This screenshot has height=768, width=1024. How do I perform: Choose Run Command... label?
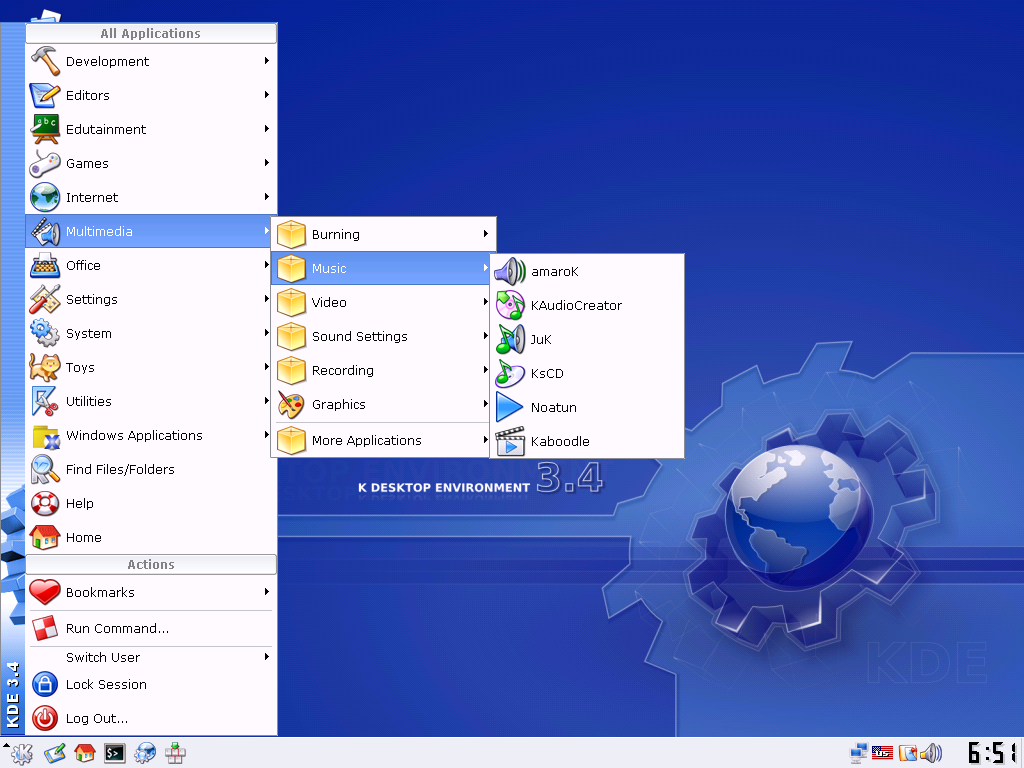(x=118, y=628)
